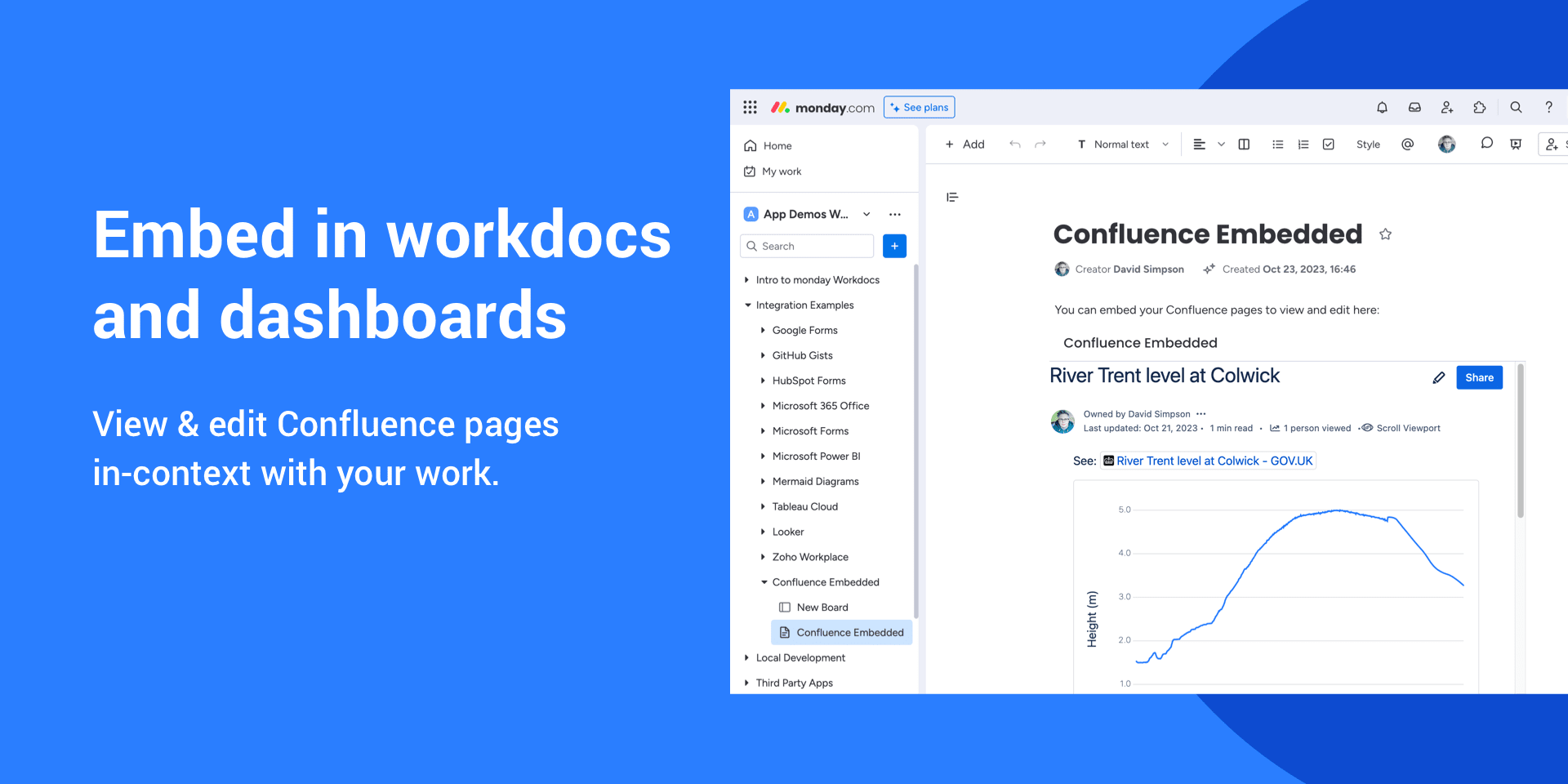The height and width of the screenshot is (784, 1568).
Task: Go to Home in sidebar
Action: (768, 146)
